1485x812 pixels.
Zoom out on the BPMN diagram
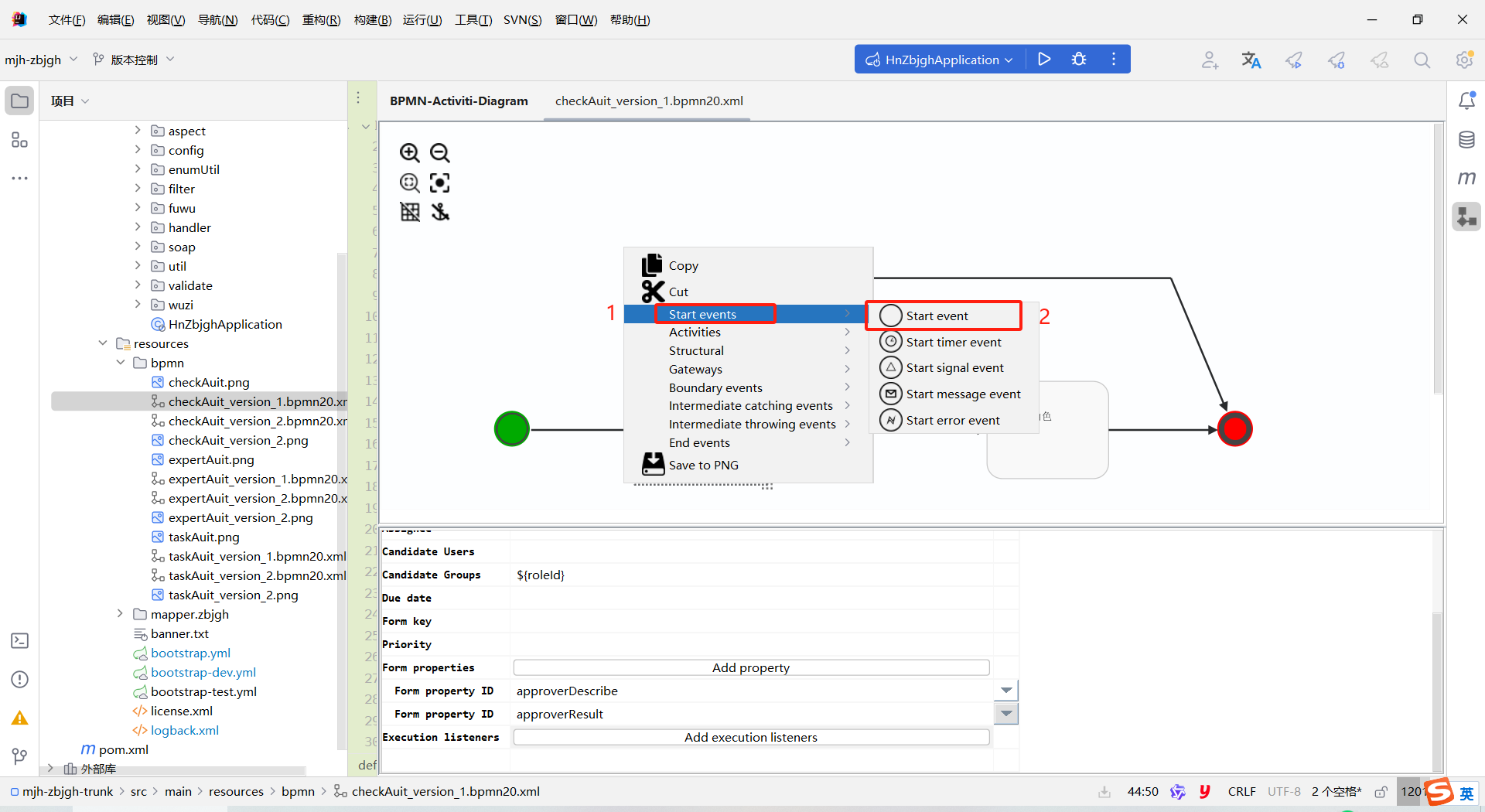(x=439, y=152)
